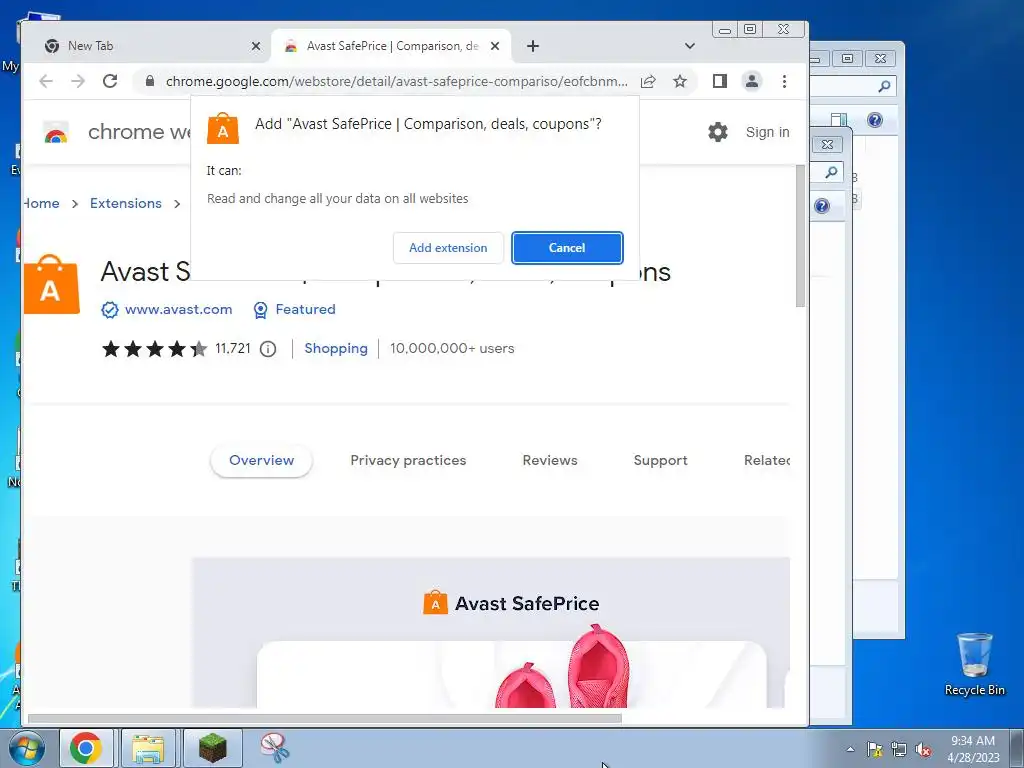This screenshot has height=768, width=1024.
Task: Select the Avast SafePrice browser tab
Action: pos(392,46)
